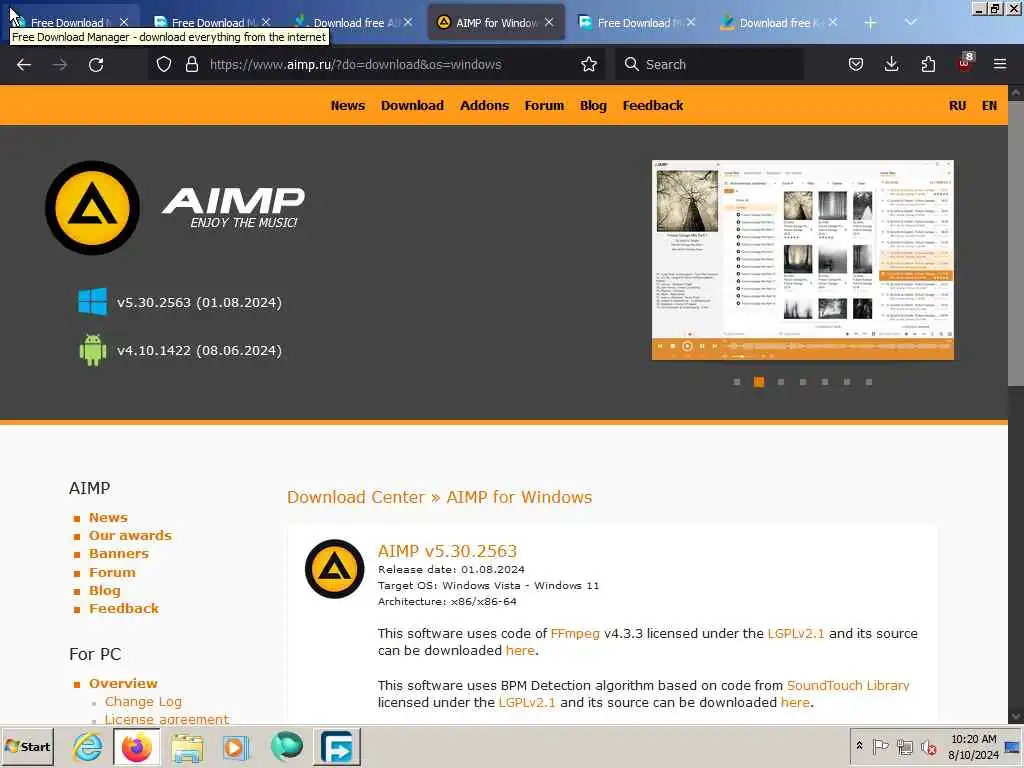Save page to Pocket
Screen dimensions: 1024x768
(x=856, y=64)
